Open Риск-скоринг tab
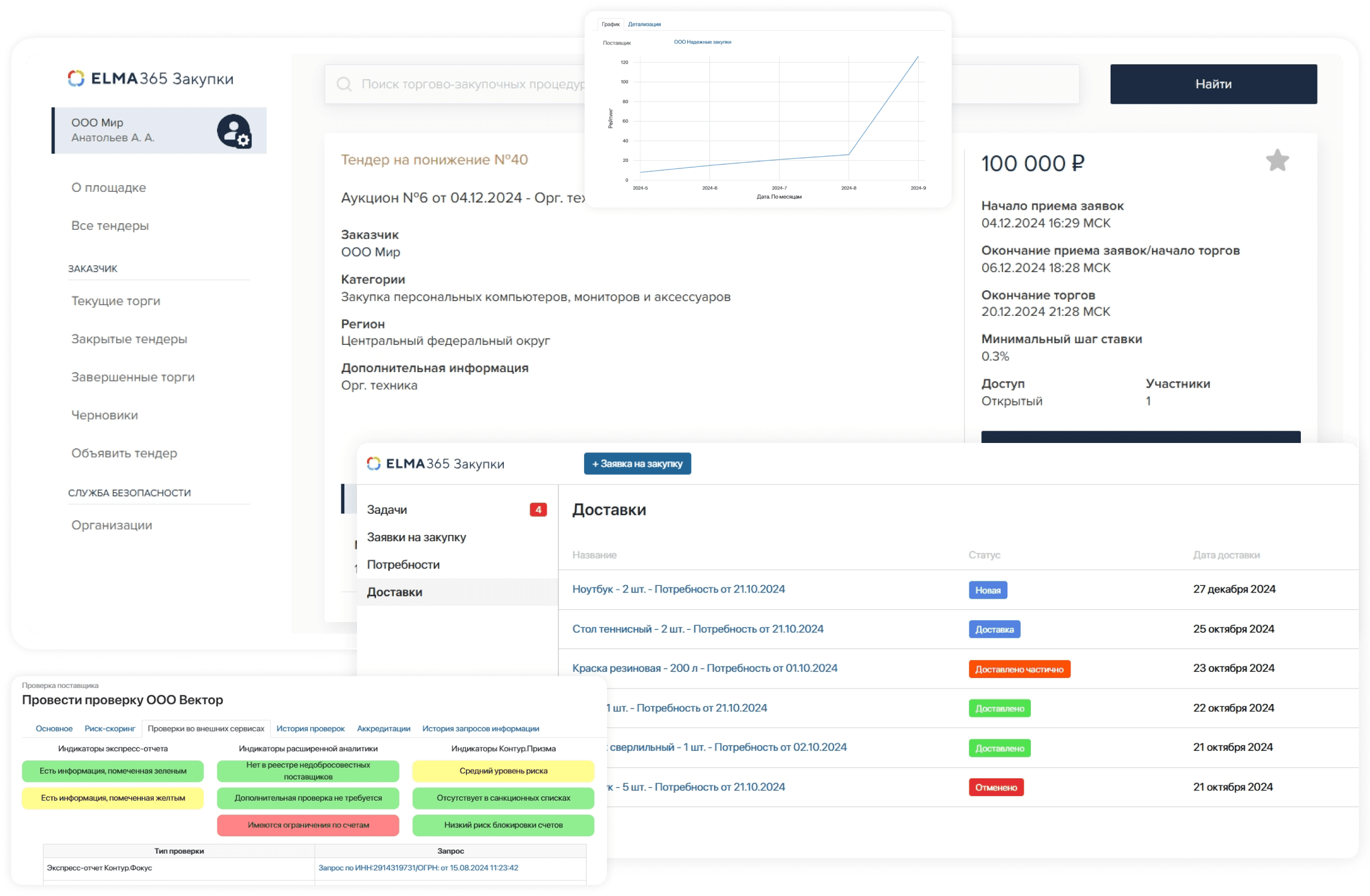Viewport: 1370px width, 896px height. [x=110, y=729]
